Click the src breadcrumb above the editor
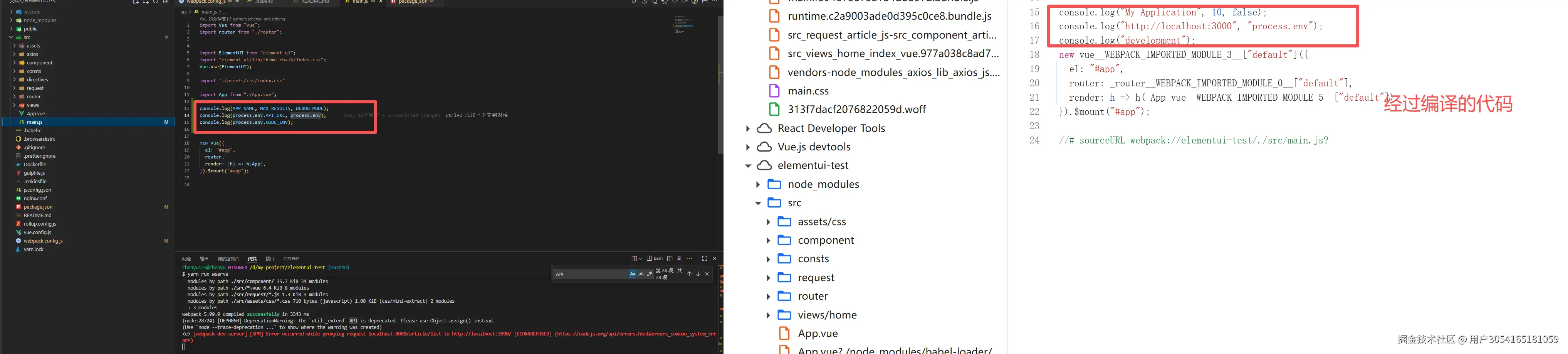The height and width of the screenshot is (354, 1568). (x=184, y=12)
